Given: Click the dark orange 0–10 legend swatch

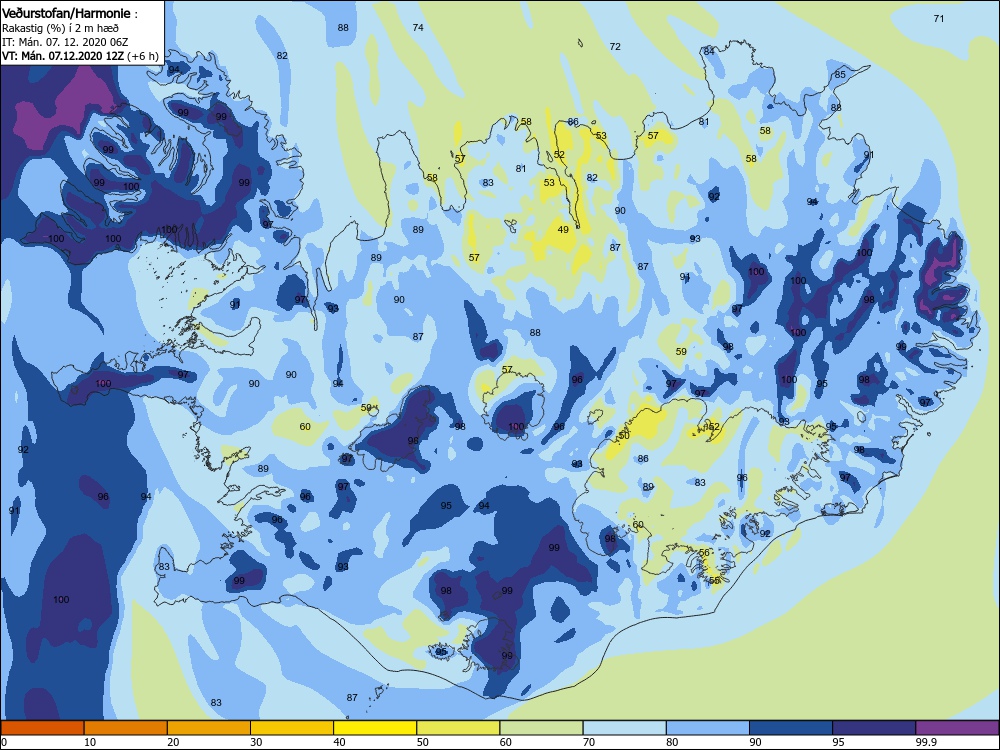Looking at the screenshot, I should click(x=42, y=728).
